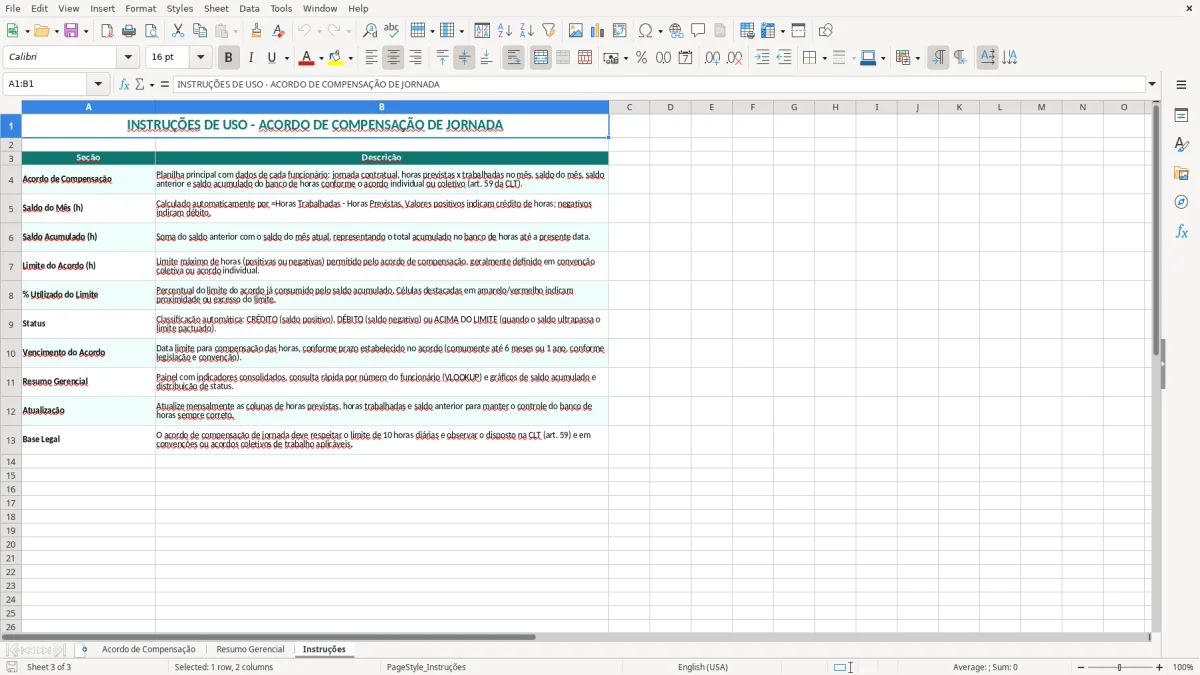Open the background color dropdown arrow
The width and height of the screenshot is (1200, 675).
350,58
